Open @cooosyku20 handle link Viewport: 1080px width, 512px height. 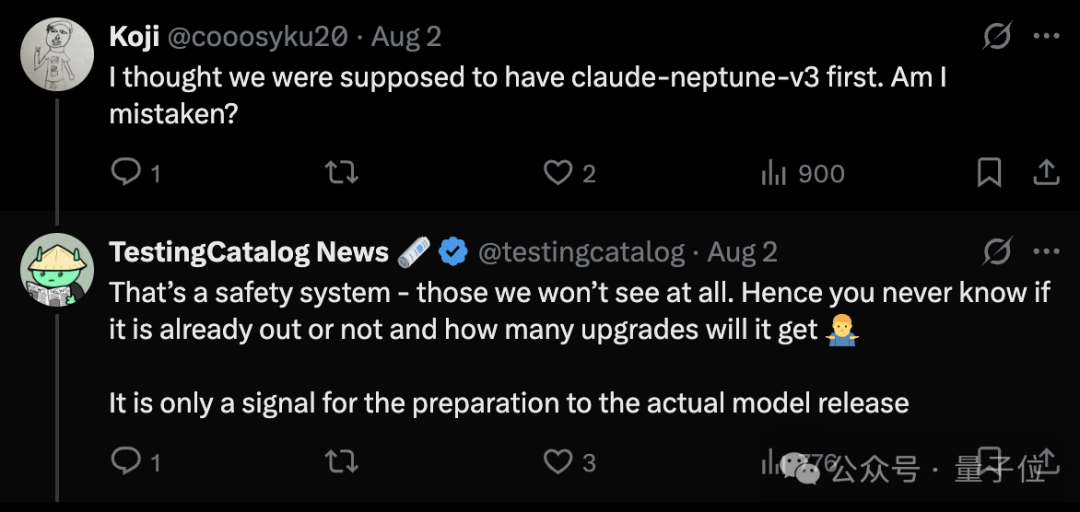click(x=258, y=37)
